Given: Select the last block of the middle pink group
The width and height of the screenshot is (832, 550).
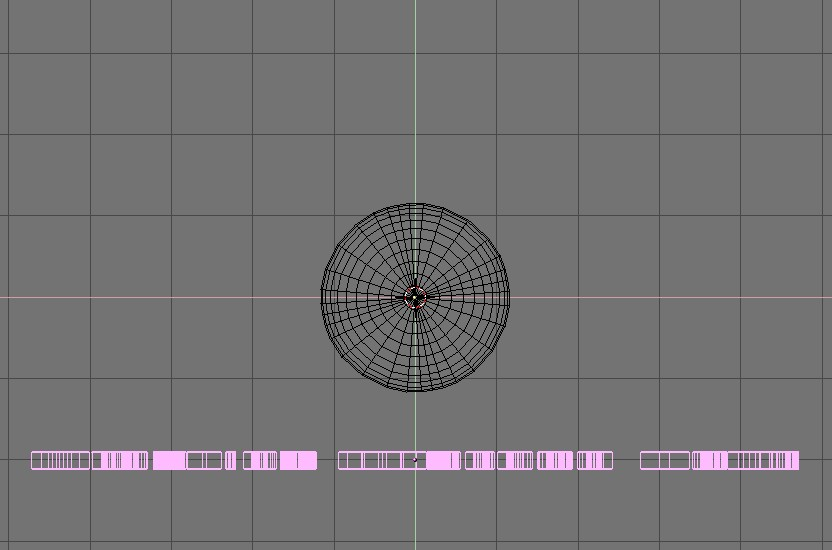Looking at the screenshot, I should [594, 460].
